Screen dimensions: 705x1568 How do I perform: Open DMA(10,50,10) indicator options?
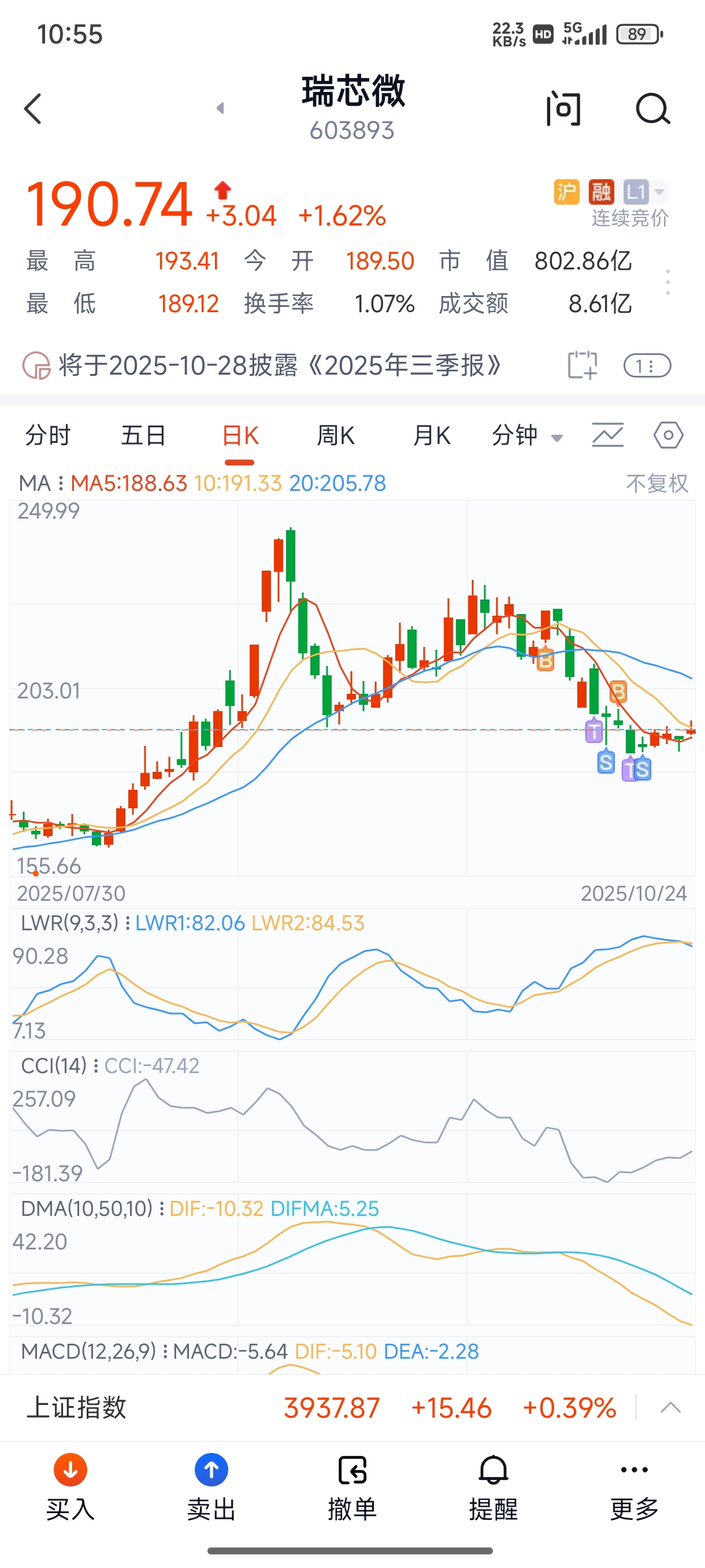point(92,1208)
